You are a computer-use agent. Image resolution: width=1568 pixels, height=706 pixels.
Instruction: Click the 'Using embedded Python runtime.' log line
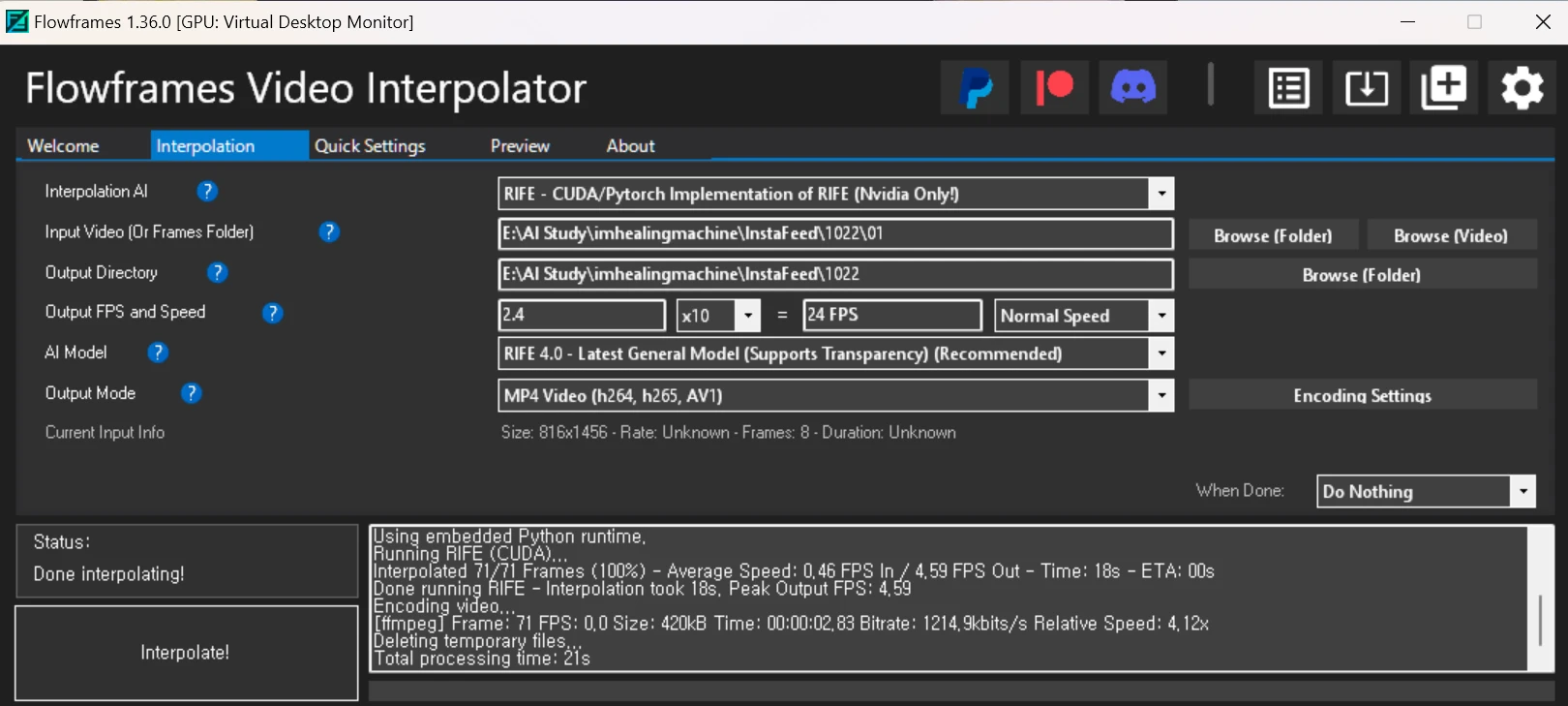point(509,537)
